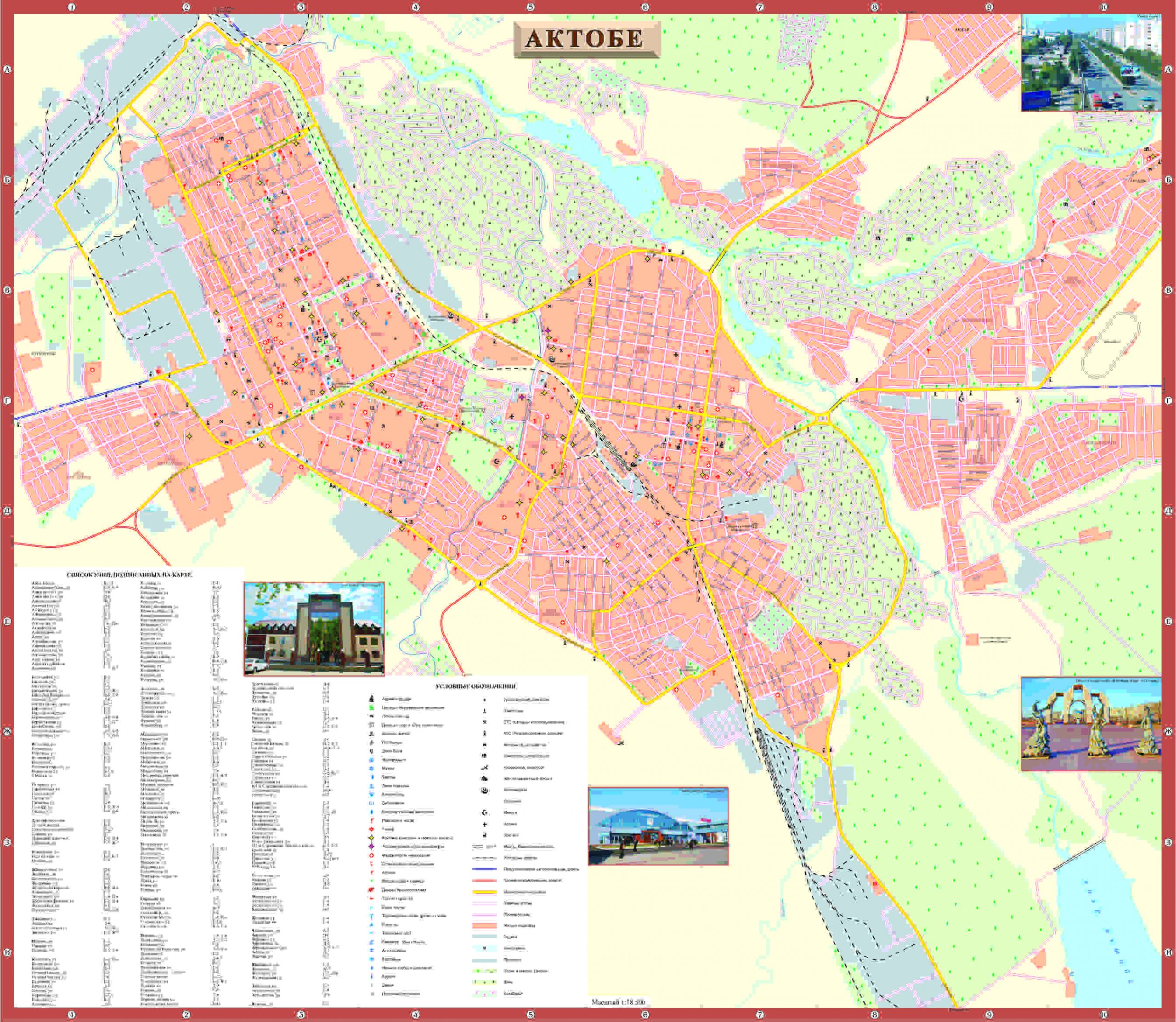Click the СПИСОК УЛИЦ street index heading
Screen dimensions: 1176x1022
(x=130, y=574)
